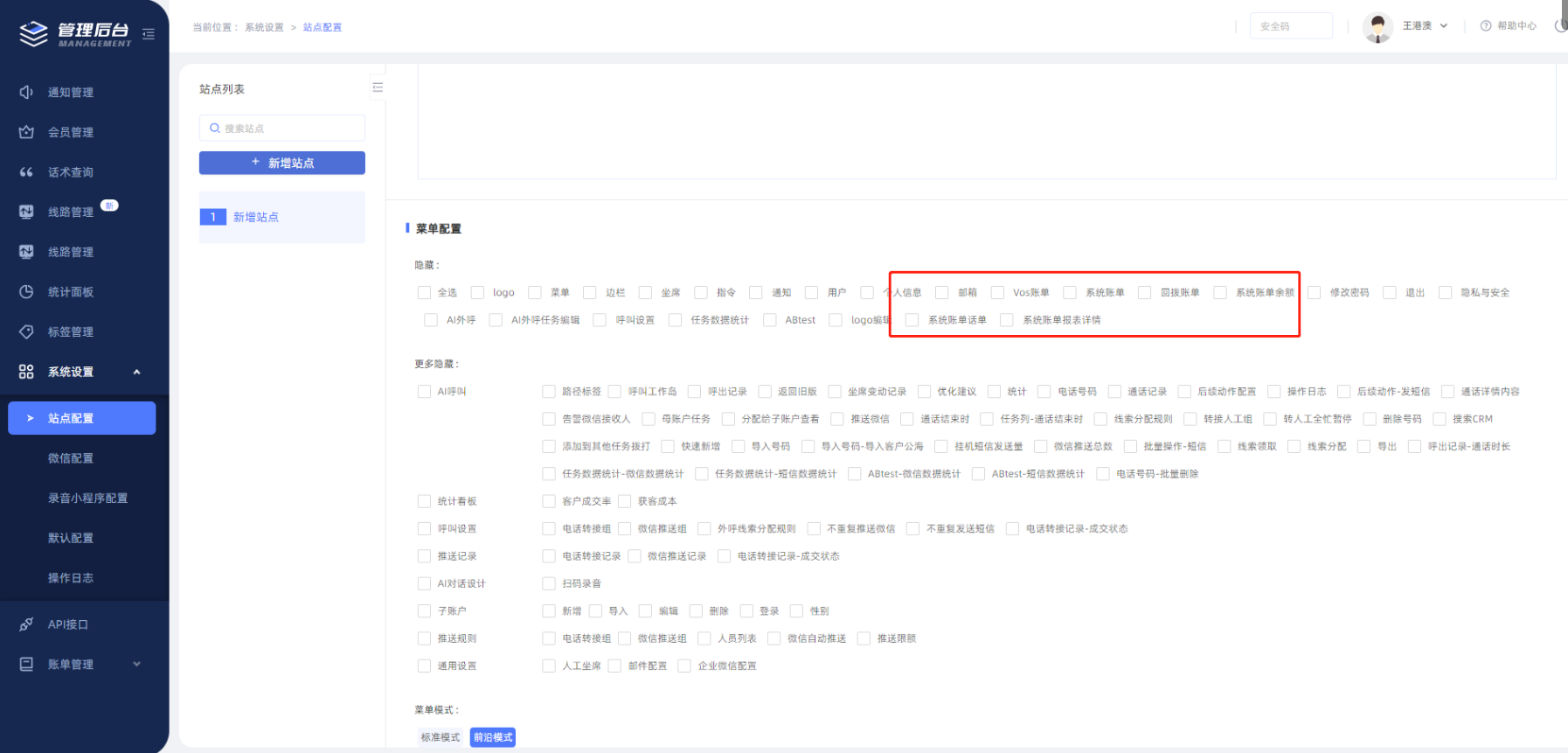Click the 会员管理 crown icon
The image size is (1568, 753).
click(x=26, y=132)
